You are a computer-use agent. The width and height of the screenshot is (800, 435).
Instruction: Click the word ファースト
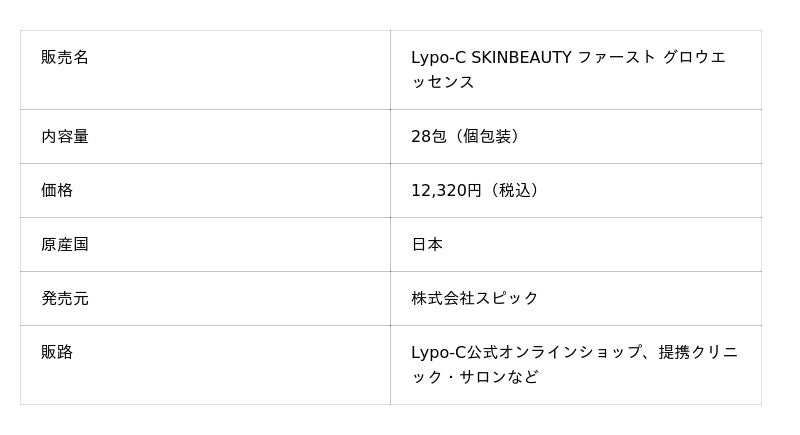pos(617,58)
